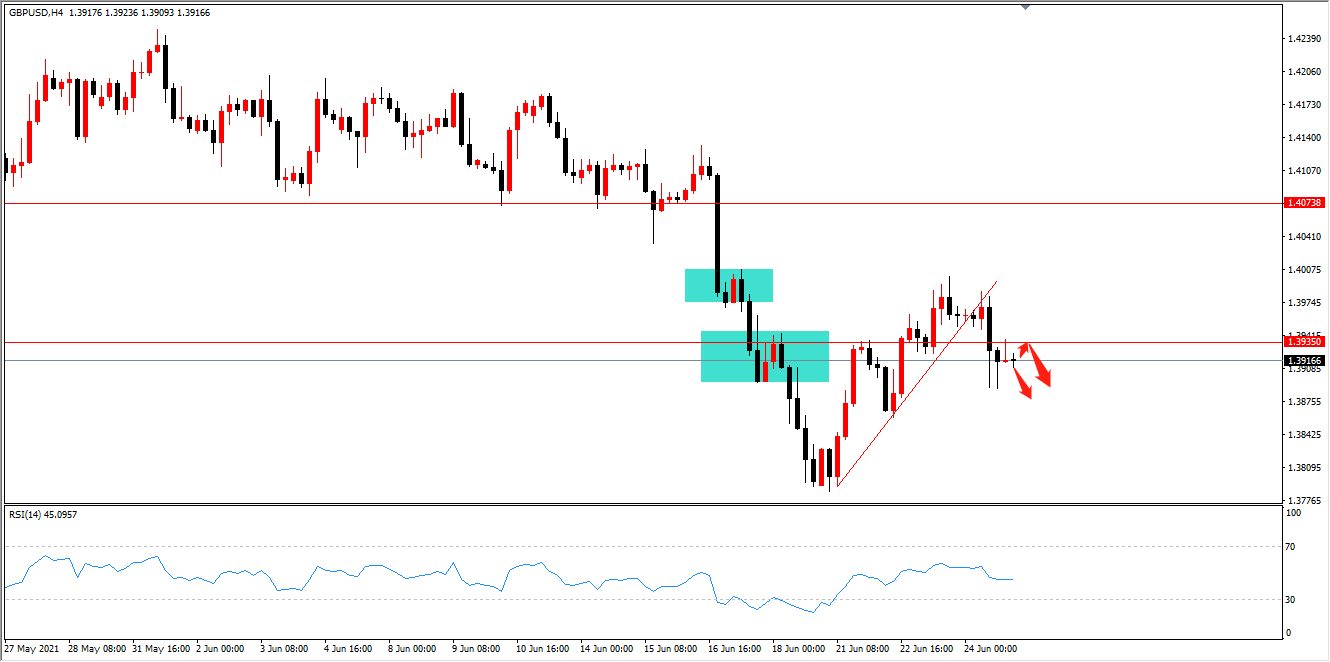Click the RSI 70 level label
The height and width of the screenshot is (662, 1330).
click(1290, 547)
